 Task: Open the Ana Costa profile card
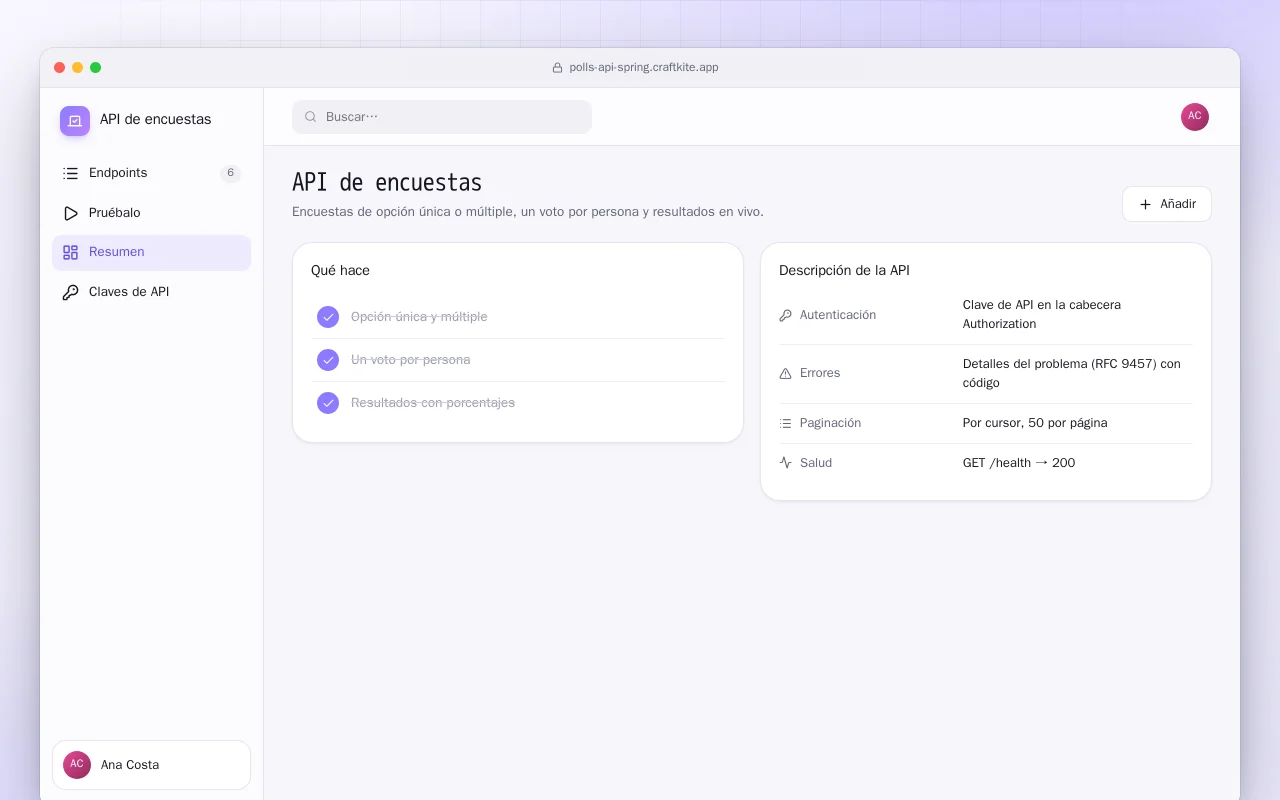pos(151,765)
